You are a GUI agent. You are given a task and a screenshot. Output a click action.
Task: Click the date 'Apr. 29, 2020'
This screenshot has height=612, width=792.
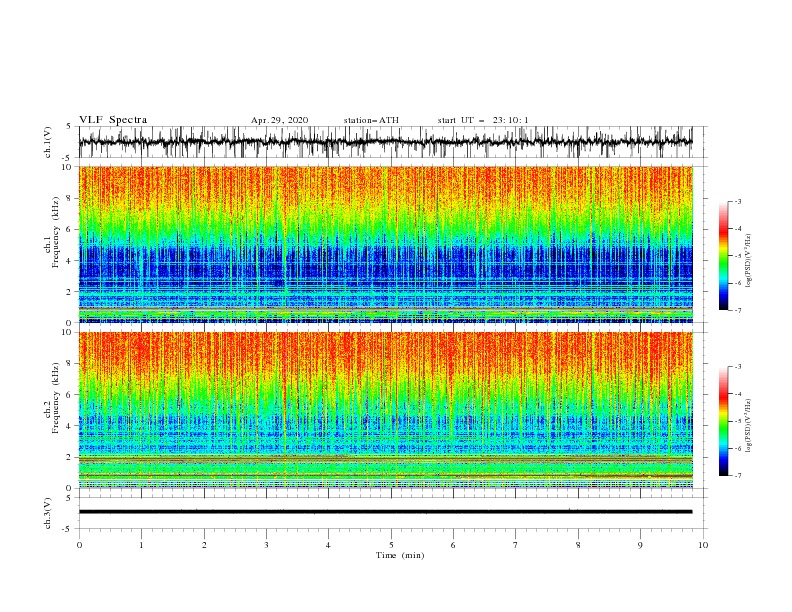click(279, 120)
